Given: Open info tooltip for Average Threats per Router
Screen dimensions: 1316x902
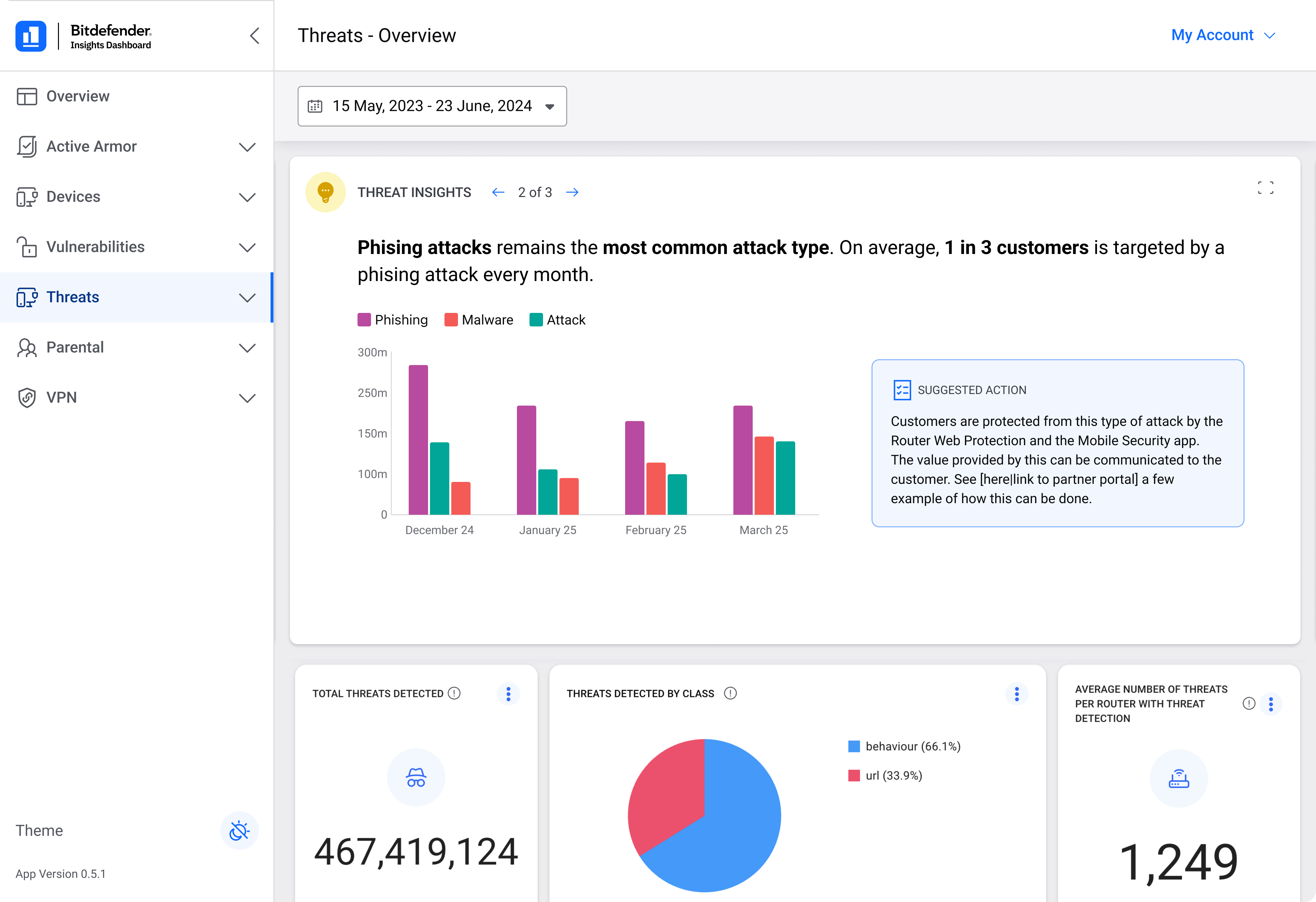Looking at the screenshot, I should (1249, 703).
